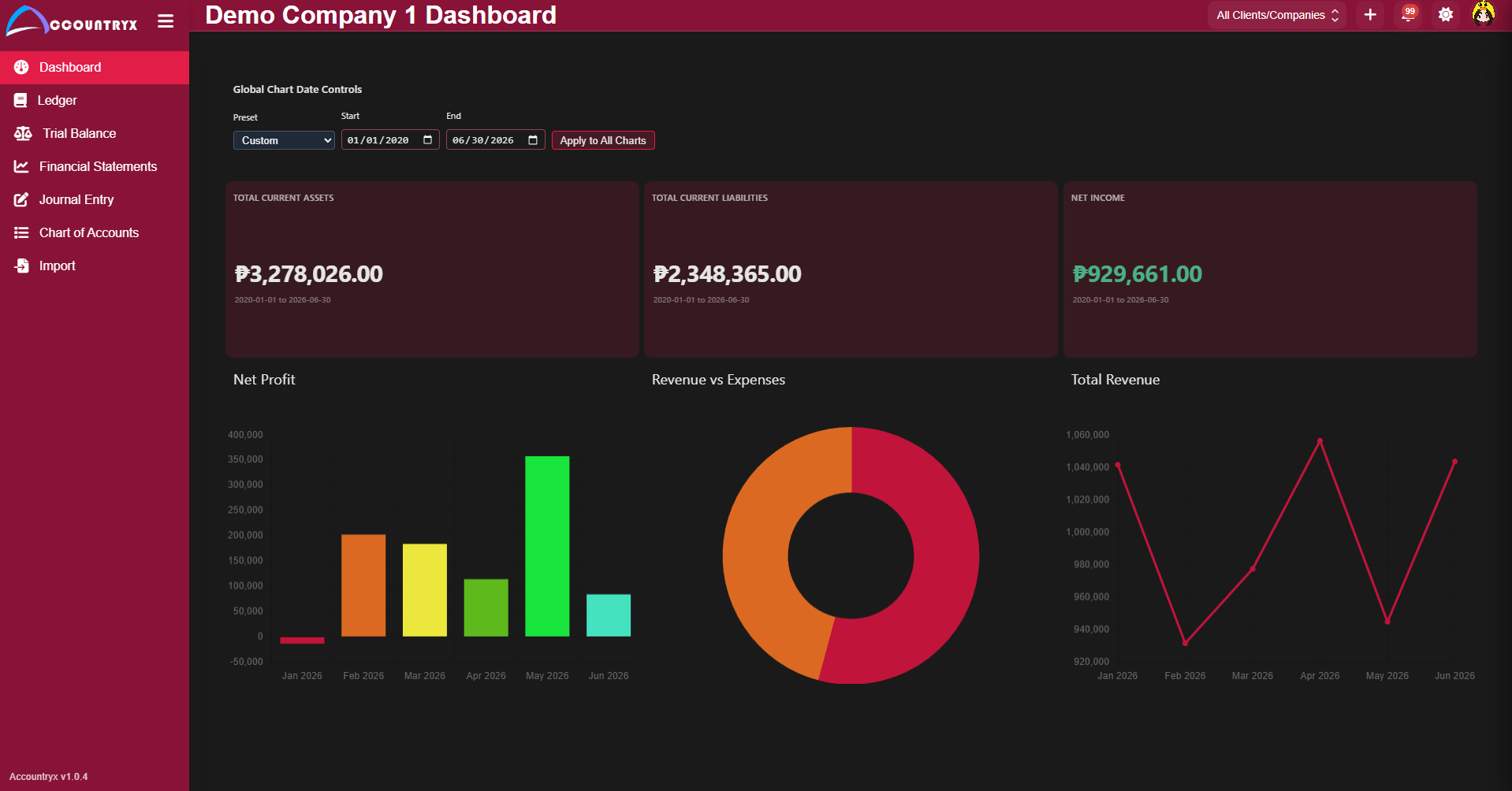Toggle the hamburger sidebar menu
The height and width of the screenshot is (791, 1512).
(166, 21)
